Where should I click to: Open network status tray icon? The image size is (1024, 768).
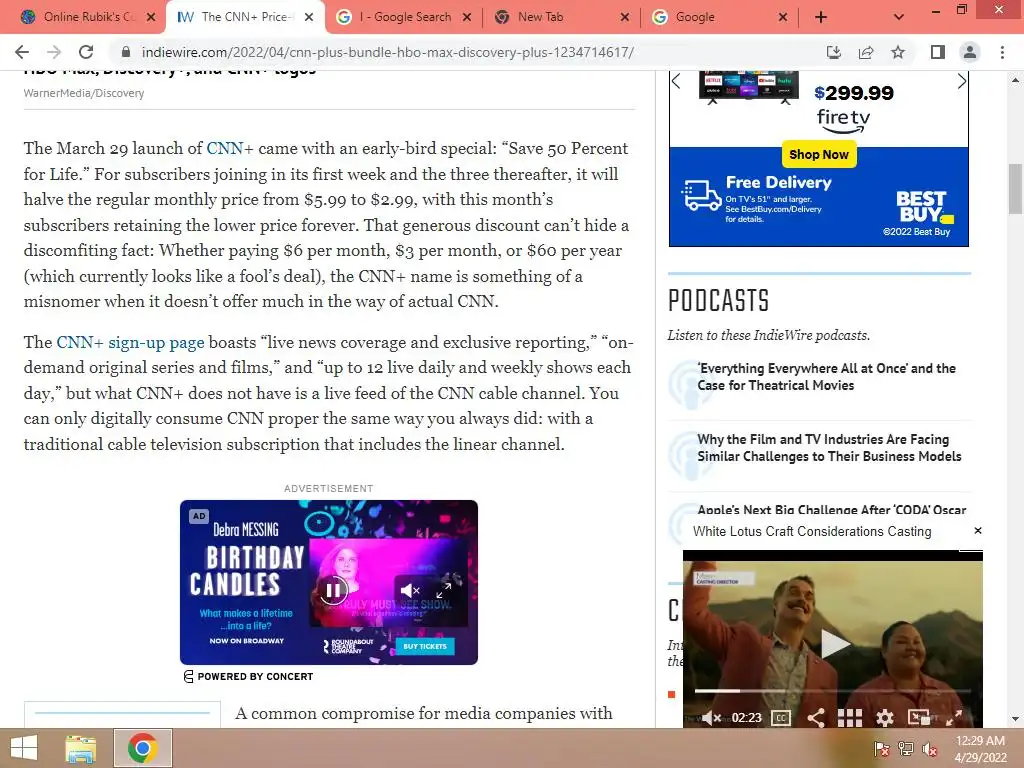click(905, 749)
